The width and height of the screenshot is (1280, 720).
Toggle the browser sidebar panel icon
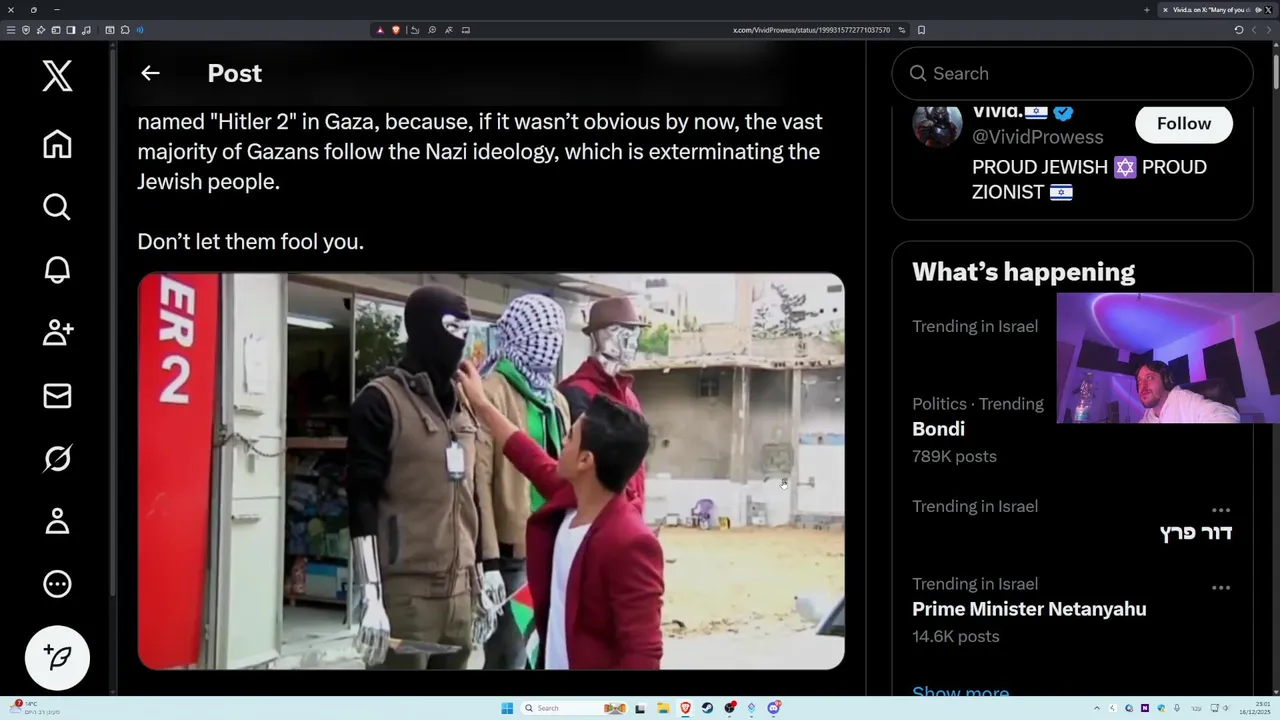(x=70, y=30)
